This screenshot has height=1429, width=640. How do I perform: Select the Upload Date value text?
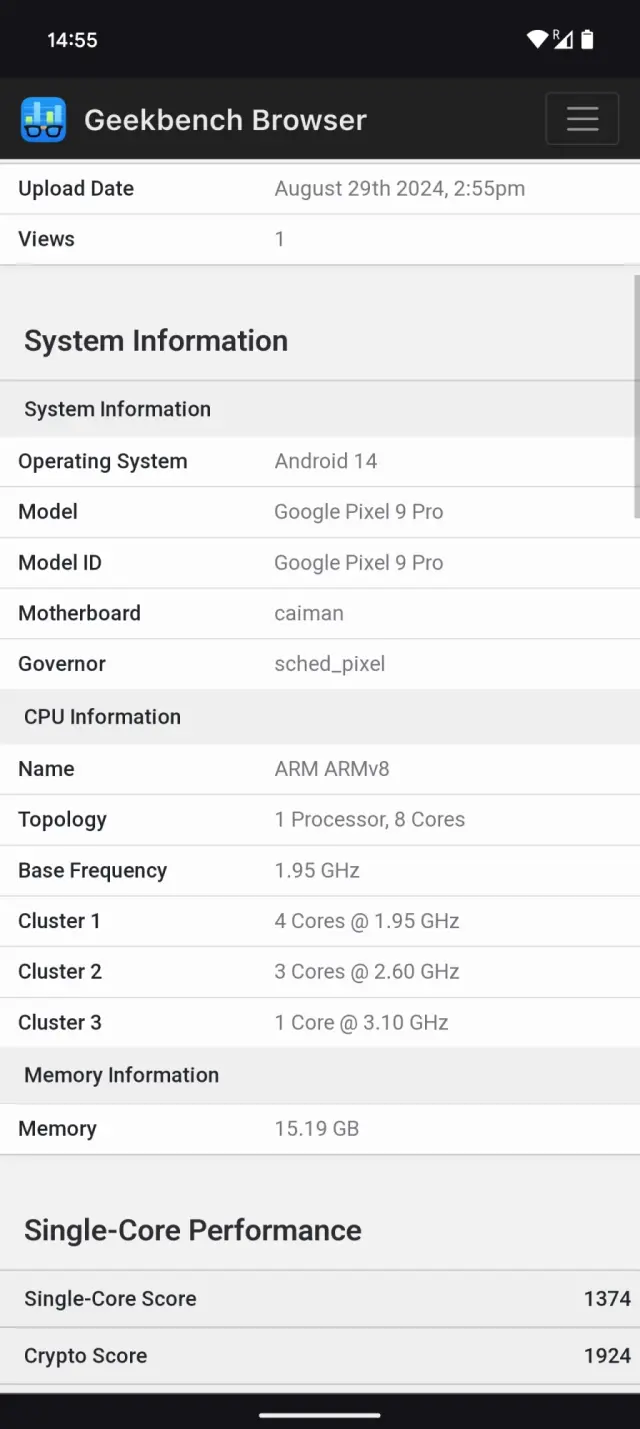(399, 189)
